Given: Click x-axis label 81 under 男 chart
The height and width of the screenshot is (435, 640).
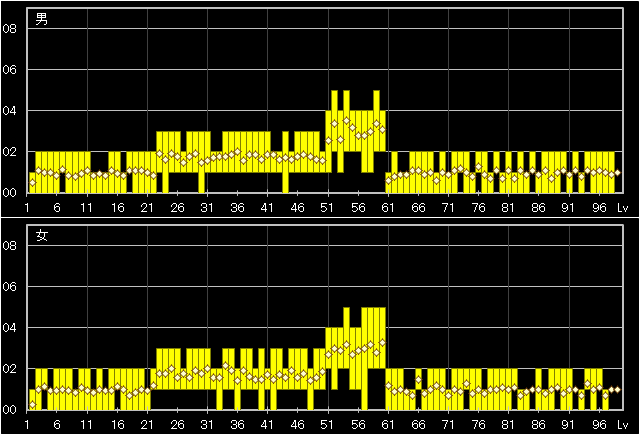Looking at the screenshot, I should tap(508, 208).
